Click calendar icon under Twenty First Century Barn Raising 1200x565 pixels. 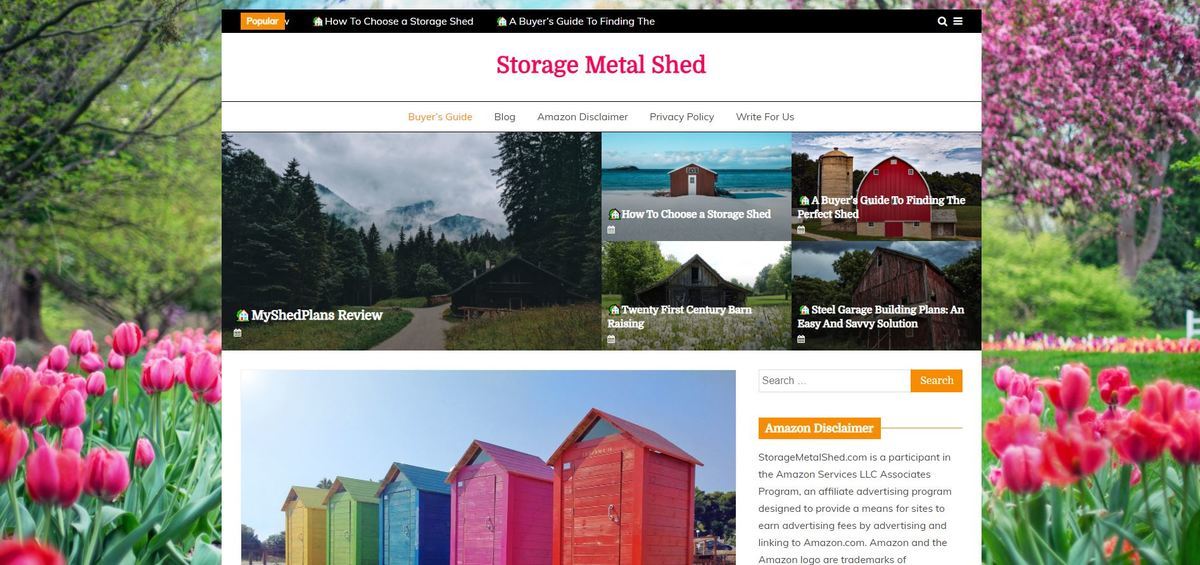click(611, 340)
